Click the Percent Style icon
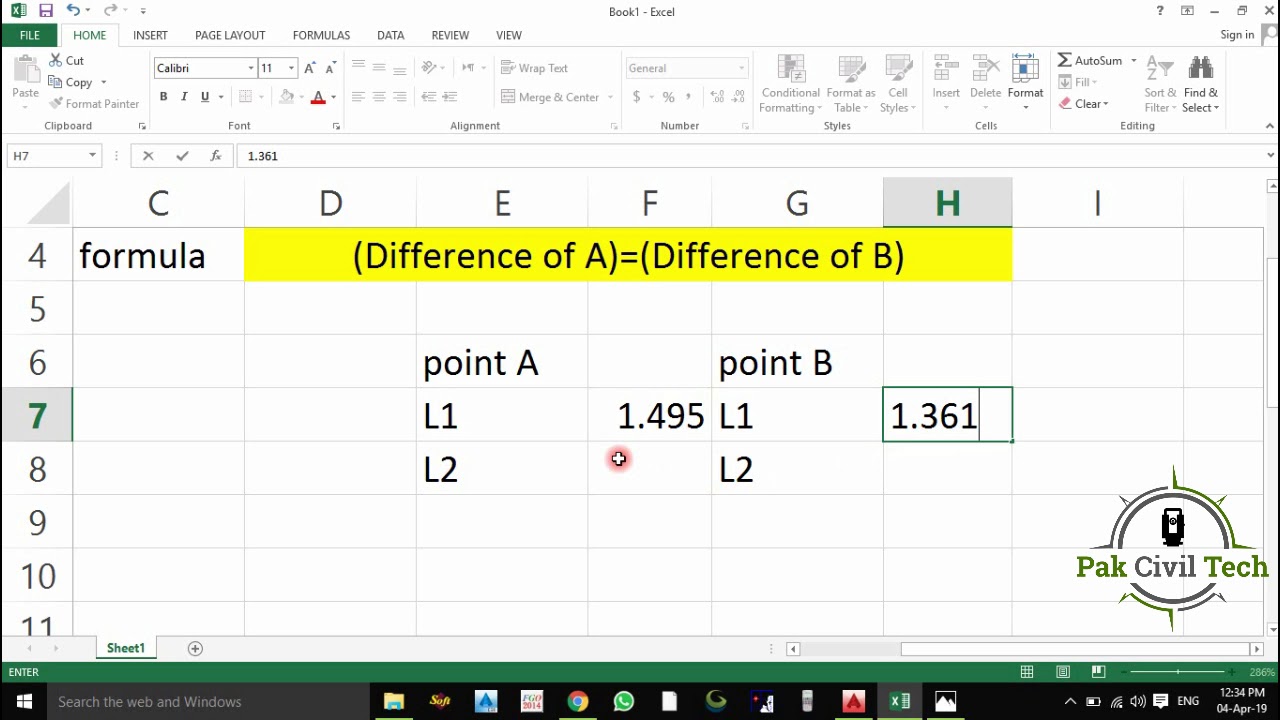Screen dimensions: 1280x720 668,97
